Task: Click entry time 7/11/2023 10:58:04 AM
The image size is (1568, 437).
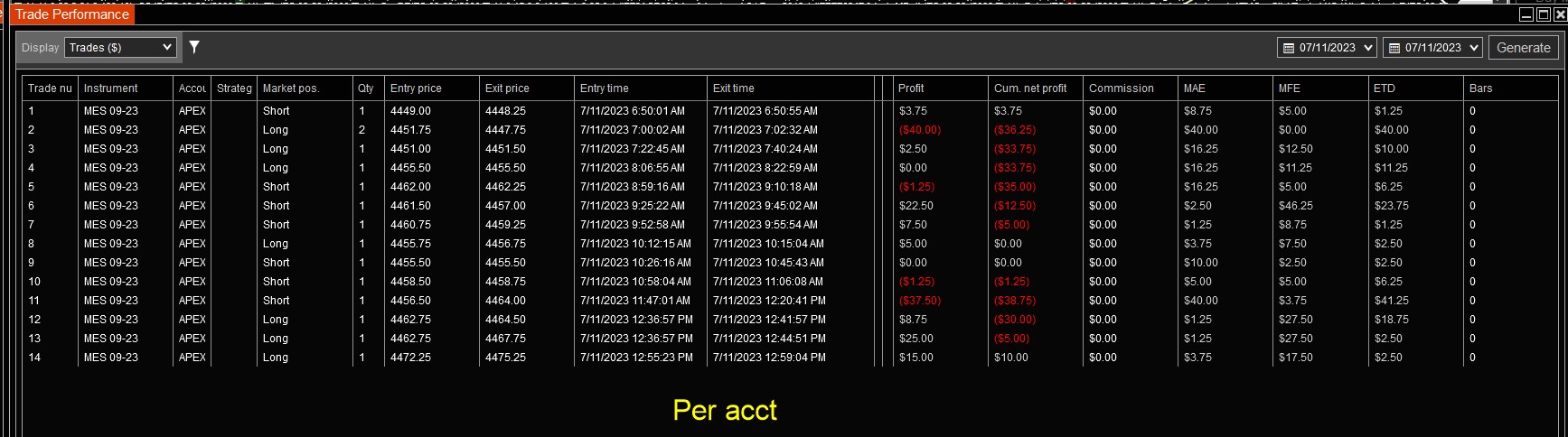Action: [636, 282]
